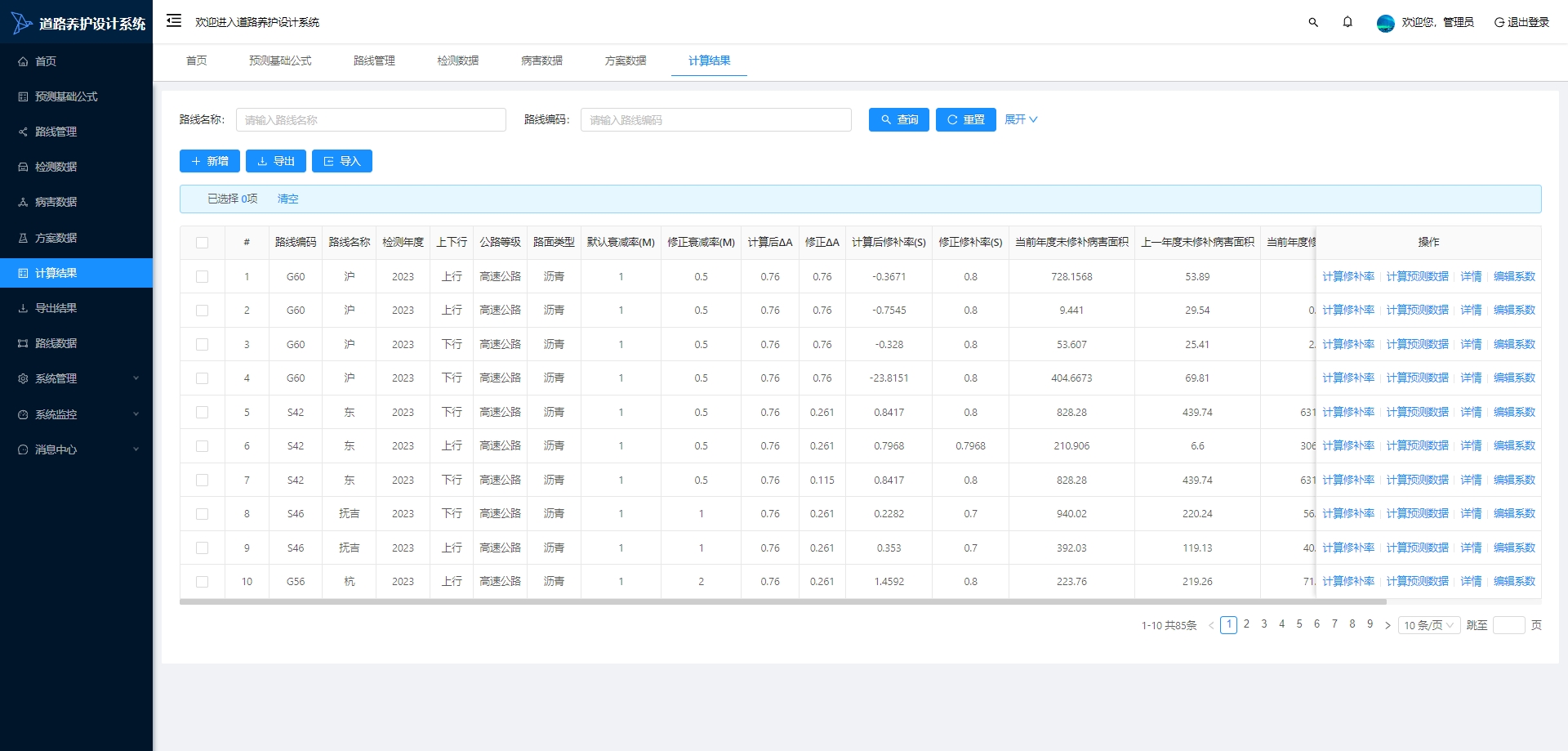Image resolution: width=1568 pixels, height=751 pixels.
Task: Click the 消息中心 sidebar icon
Action: [23, 449]
